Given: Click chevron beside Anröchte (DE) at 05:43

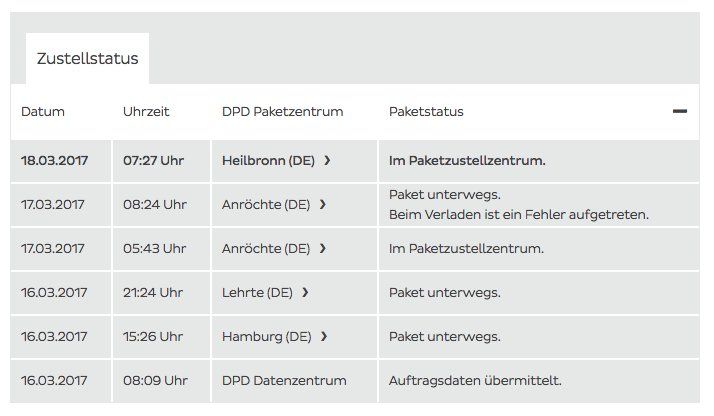Looking at the screenshot, I should click(x=323, y=248).
